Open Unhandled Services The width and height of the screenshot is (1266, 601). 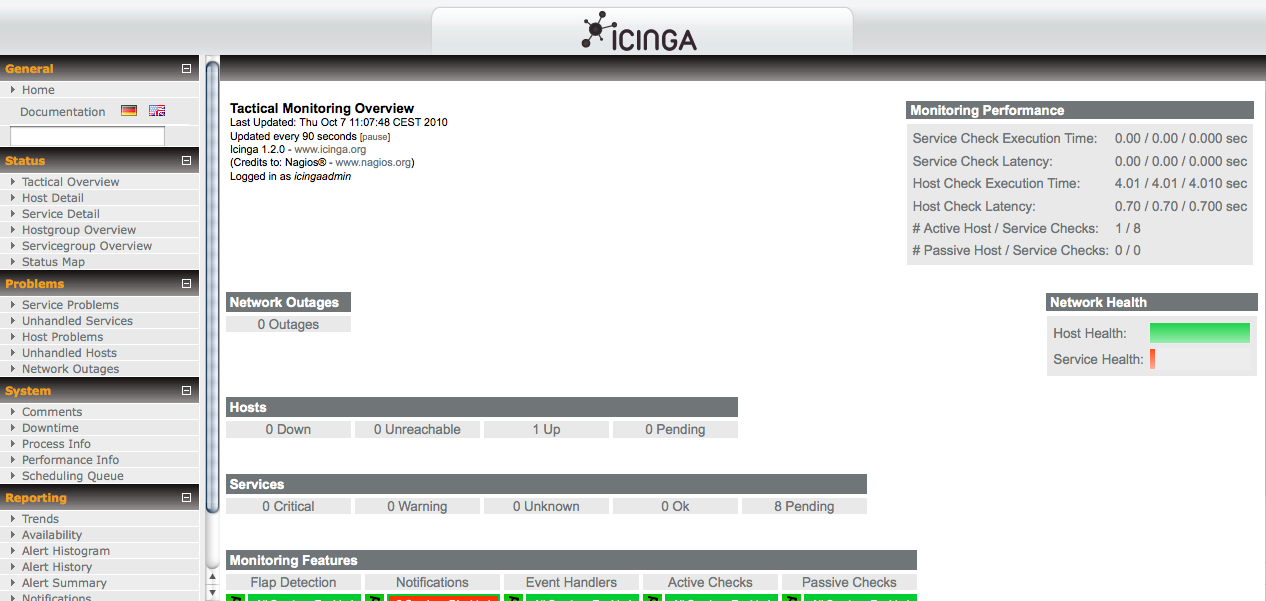point(77,321)
